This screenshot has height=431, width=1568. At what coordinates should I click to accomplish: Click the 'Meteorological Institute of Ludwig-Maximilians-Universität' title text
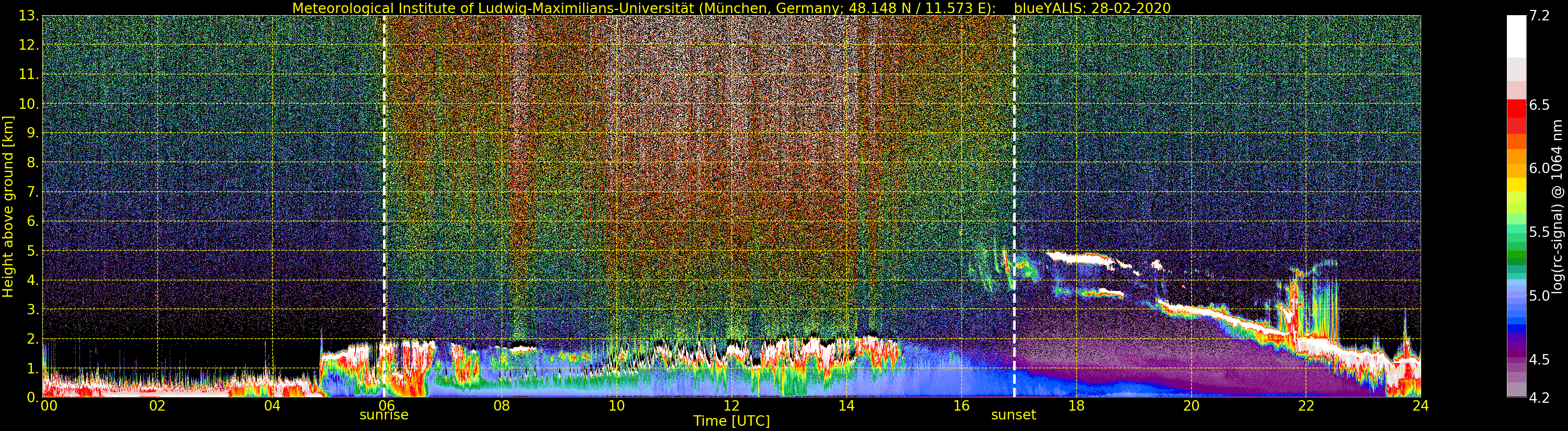495,8
